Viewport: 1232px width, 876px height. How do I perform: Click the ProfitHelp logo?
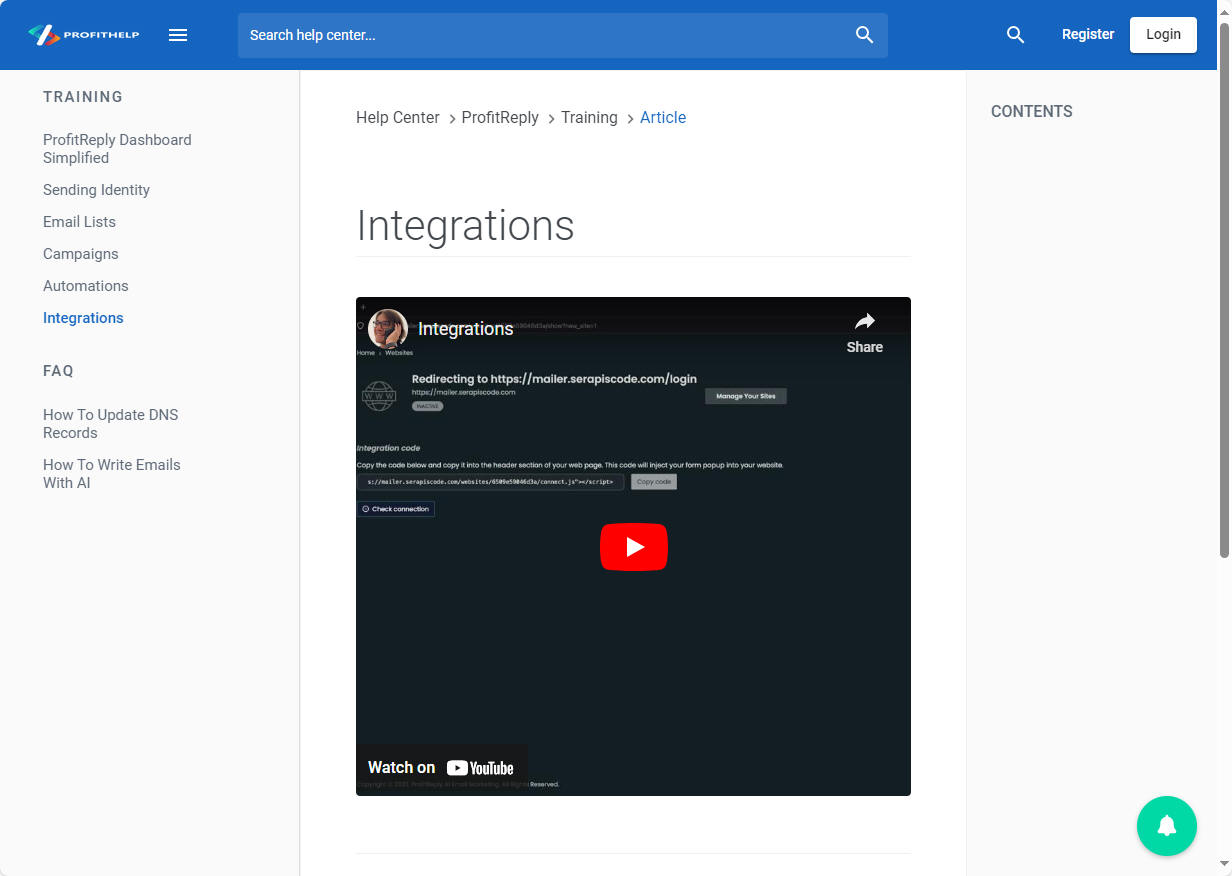click(84, 35)
